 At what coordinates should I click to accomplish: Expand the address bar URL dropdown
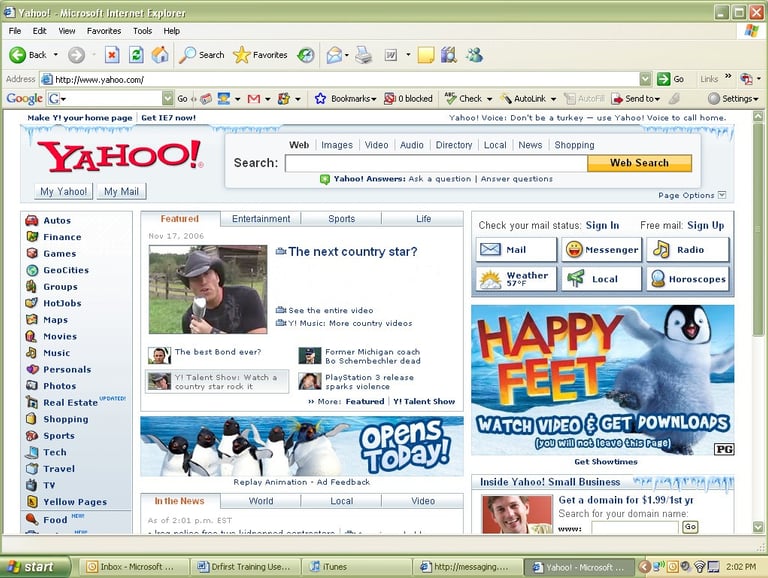[646, 79]
